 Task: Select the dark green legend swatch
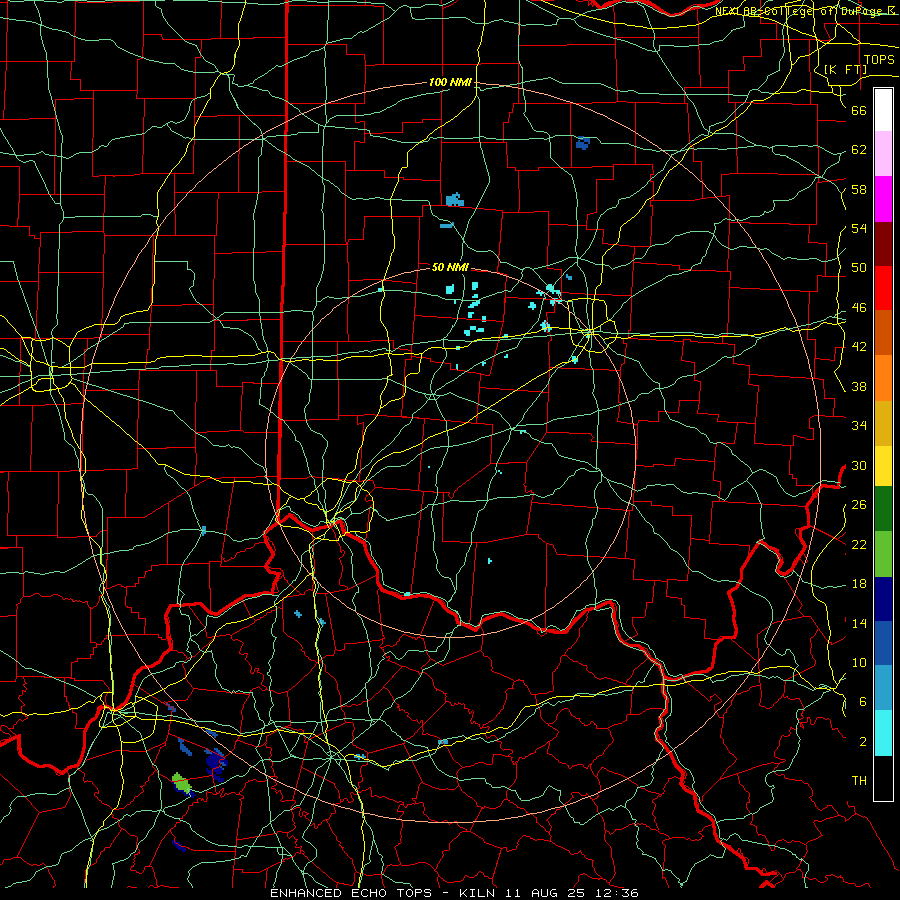tap(883, 509)
